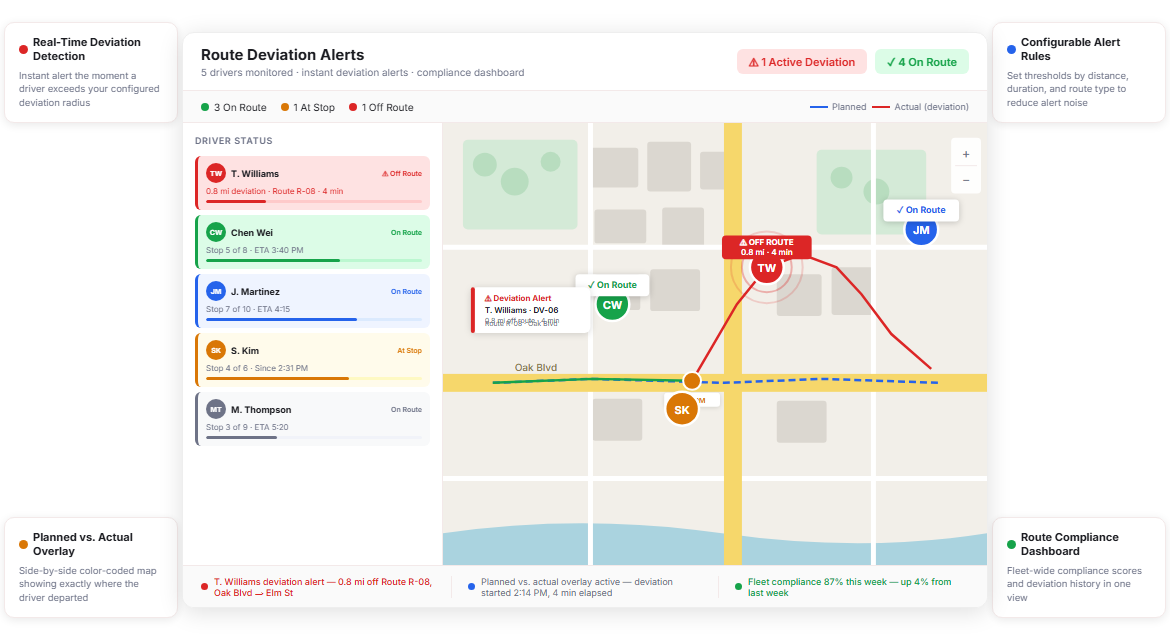
Task: Open the Planned vs. Actual Overlay card
Action: [x=91, y=567]
